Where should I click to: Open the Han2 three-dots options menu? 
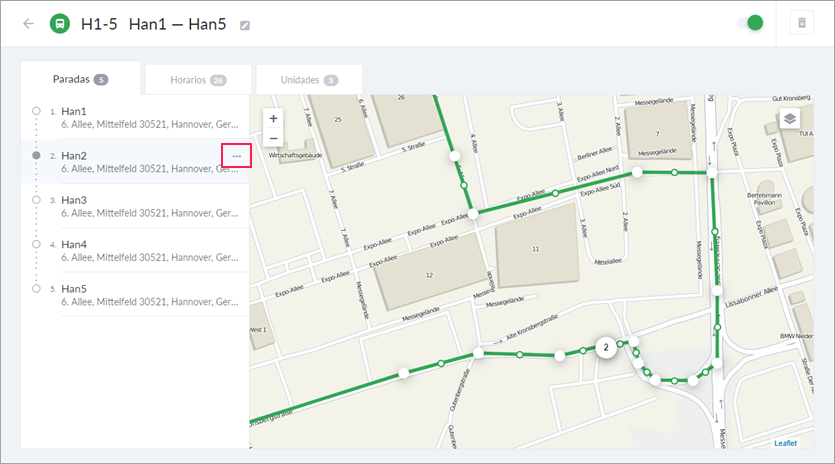(x=236, y=156)
